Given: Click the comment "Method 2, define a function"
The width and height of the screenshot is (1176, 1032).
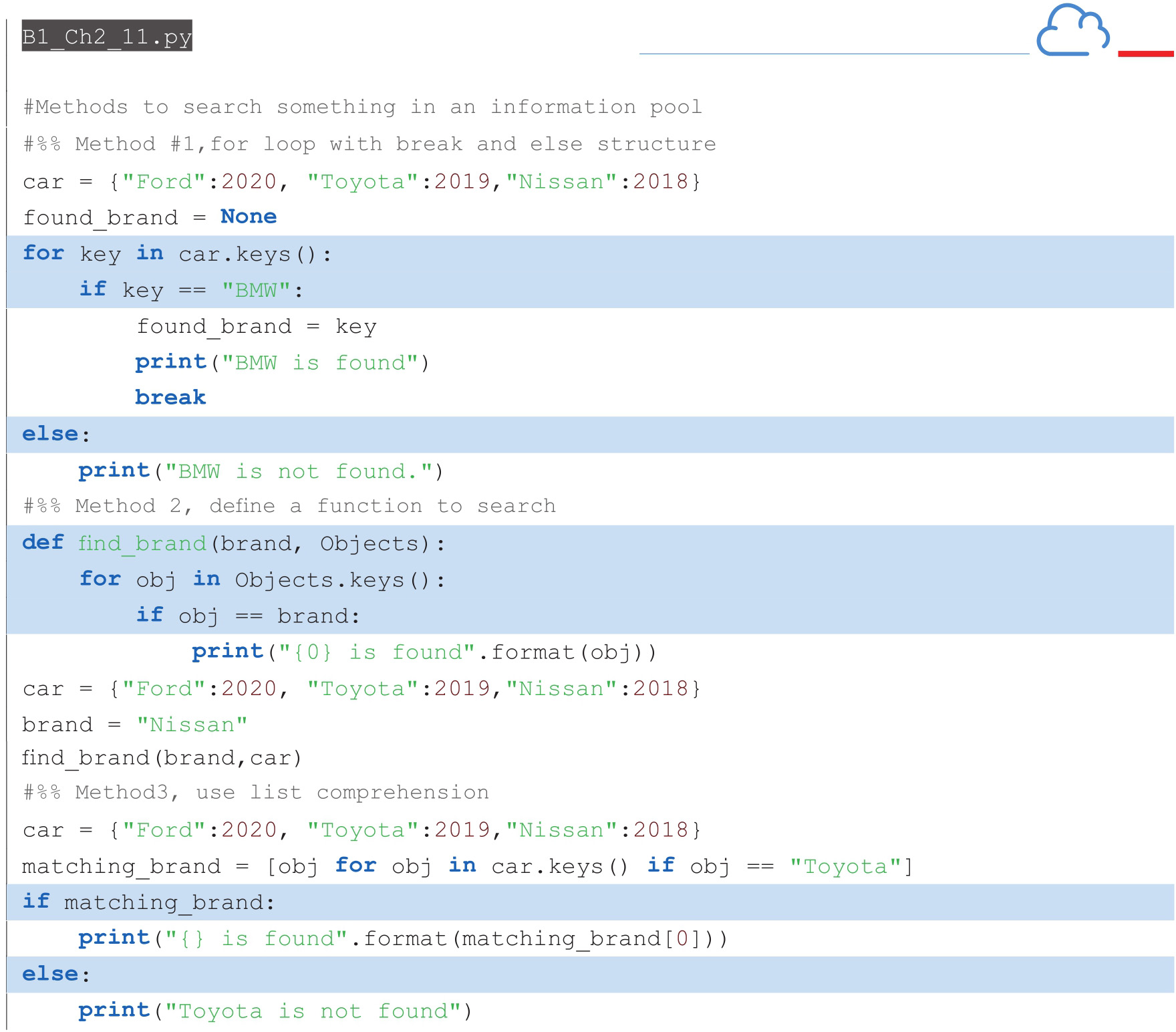Looking at the screenshot, I should tap(289, 506).
